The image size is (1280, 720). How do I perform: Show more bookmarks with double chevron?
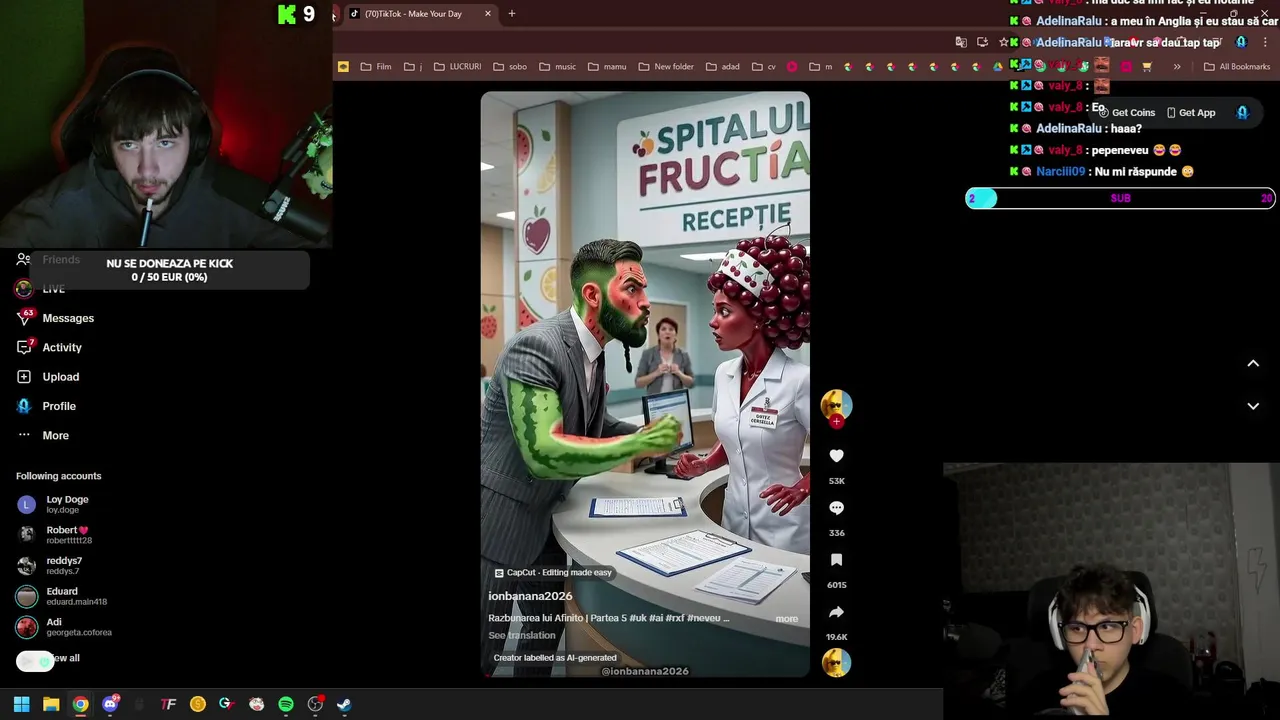(1177, 67)
